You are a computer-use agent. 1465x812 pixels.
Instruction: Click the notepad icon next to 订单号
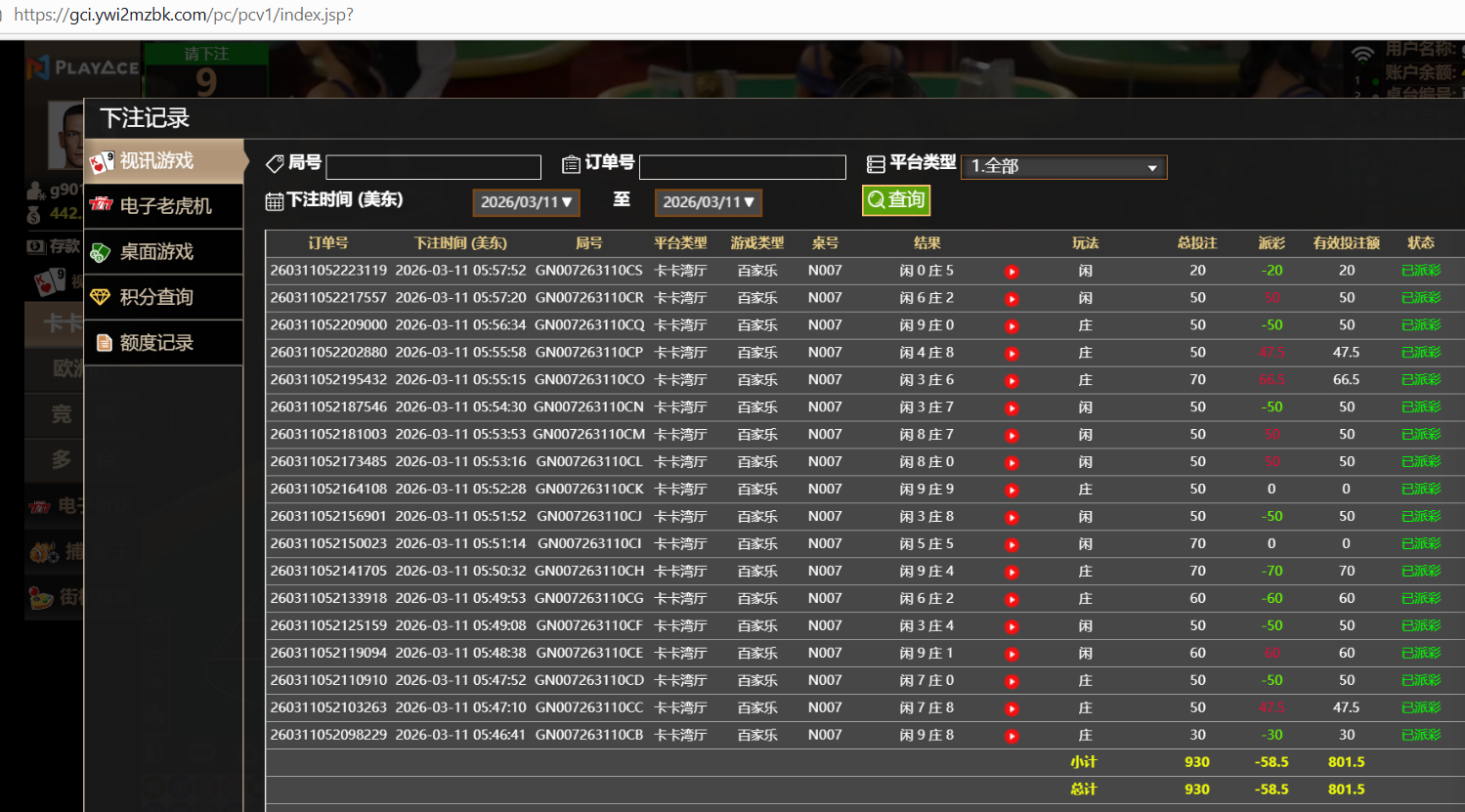pyautogui.click(x=572, y=164)
